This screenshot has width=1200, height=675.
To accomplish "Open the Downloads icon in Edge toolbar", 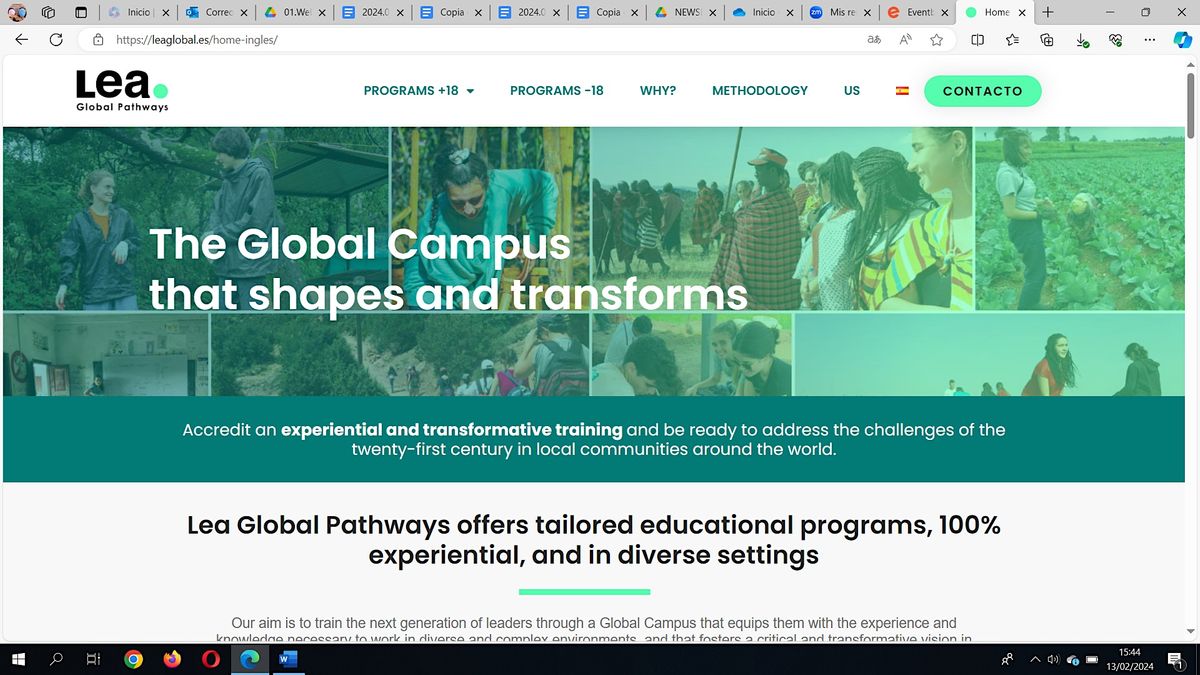I will [x=1082, y=40].
